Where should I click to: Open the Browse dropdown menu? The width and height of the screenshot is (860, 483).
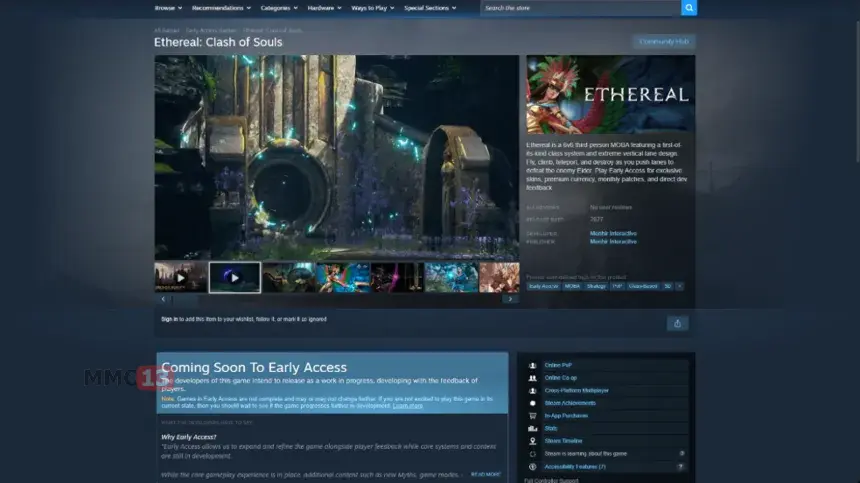pos(167,8)
